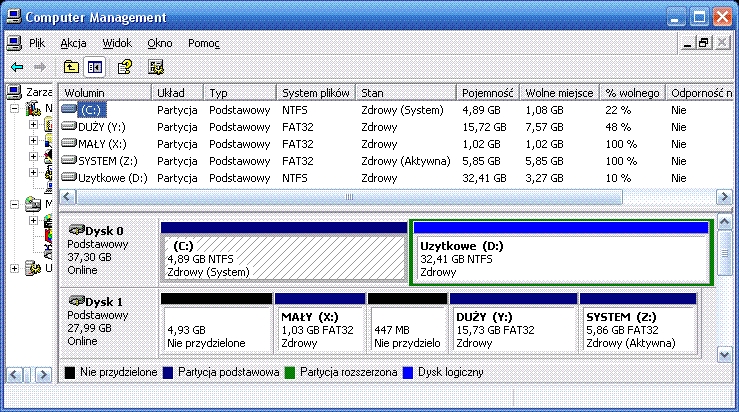739x412 pixels.
Task: Select the 447 MB unallocated block on Dysk 1
Action: coord(407,323)
